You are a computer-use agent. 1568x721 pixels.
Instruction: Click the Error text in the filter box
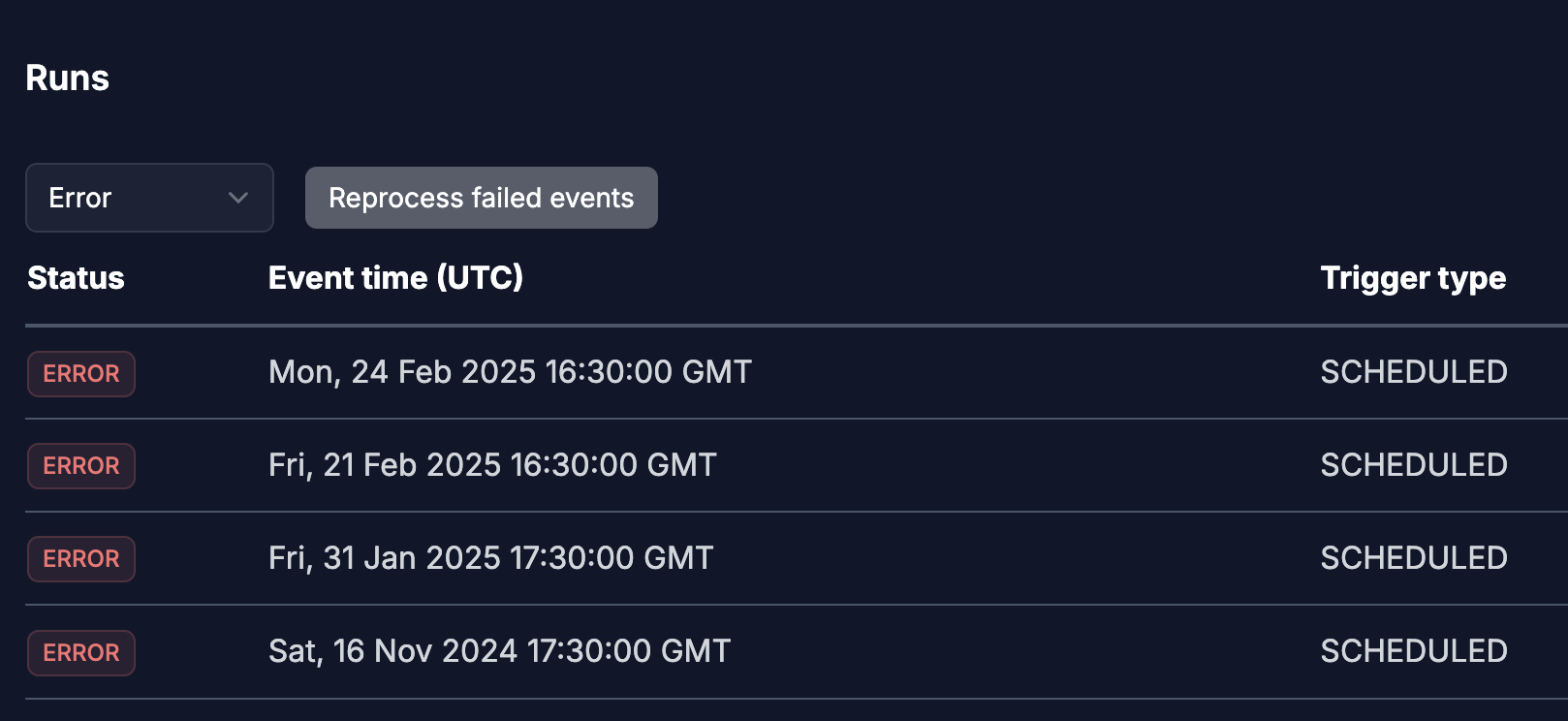80,198
